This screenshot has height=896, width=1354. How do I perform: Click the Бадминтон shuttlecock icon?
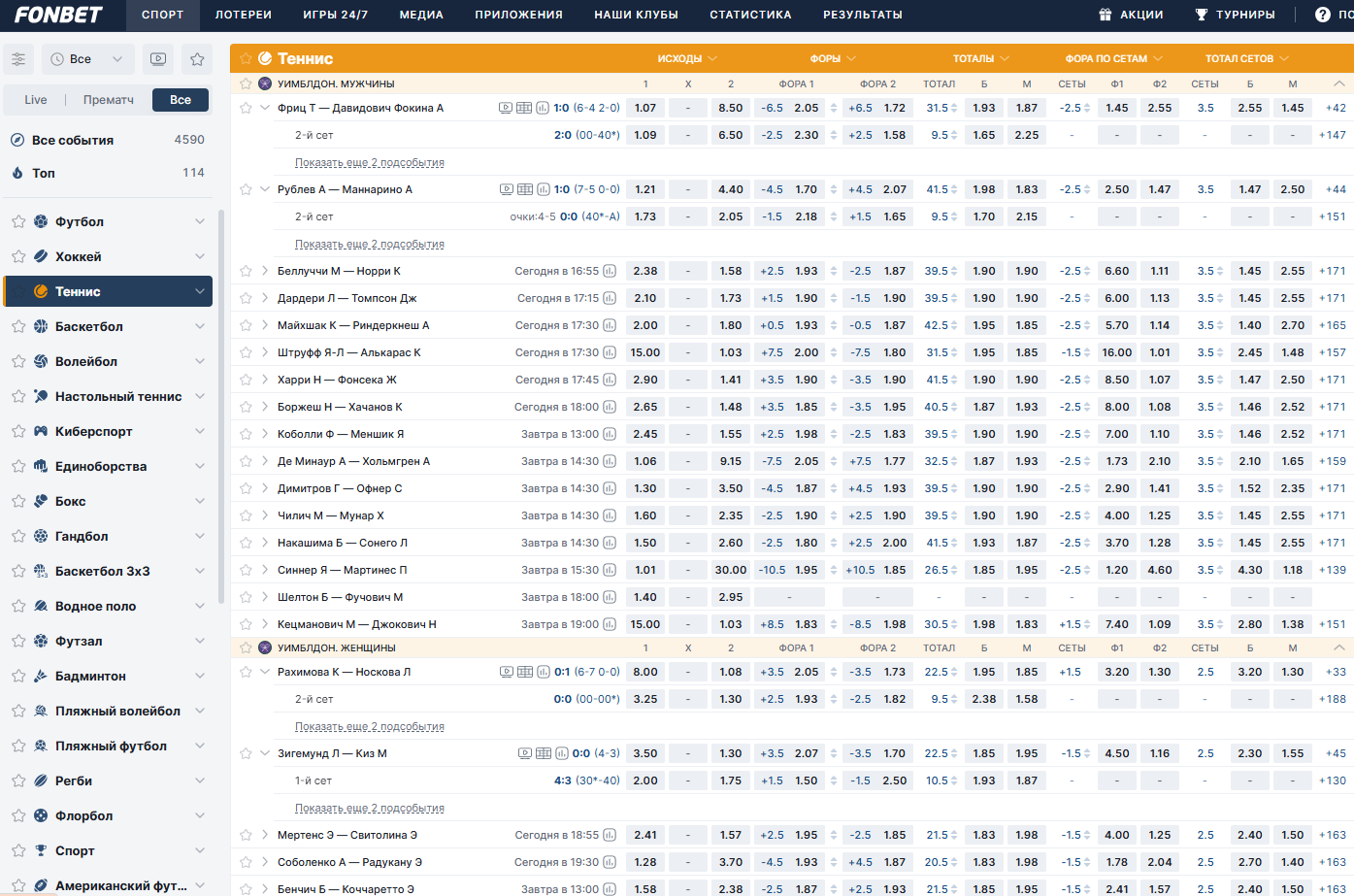coord(41,676)
